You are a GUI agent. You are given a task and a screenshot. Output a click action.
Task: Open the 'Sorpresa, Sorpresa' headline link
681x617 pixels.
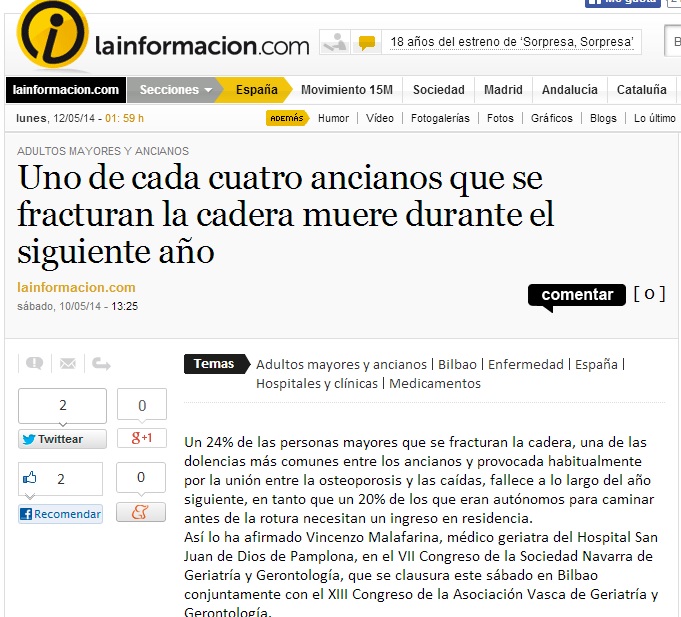coord(512,42)
